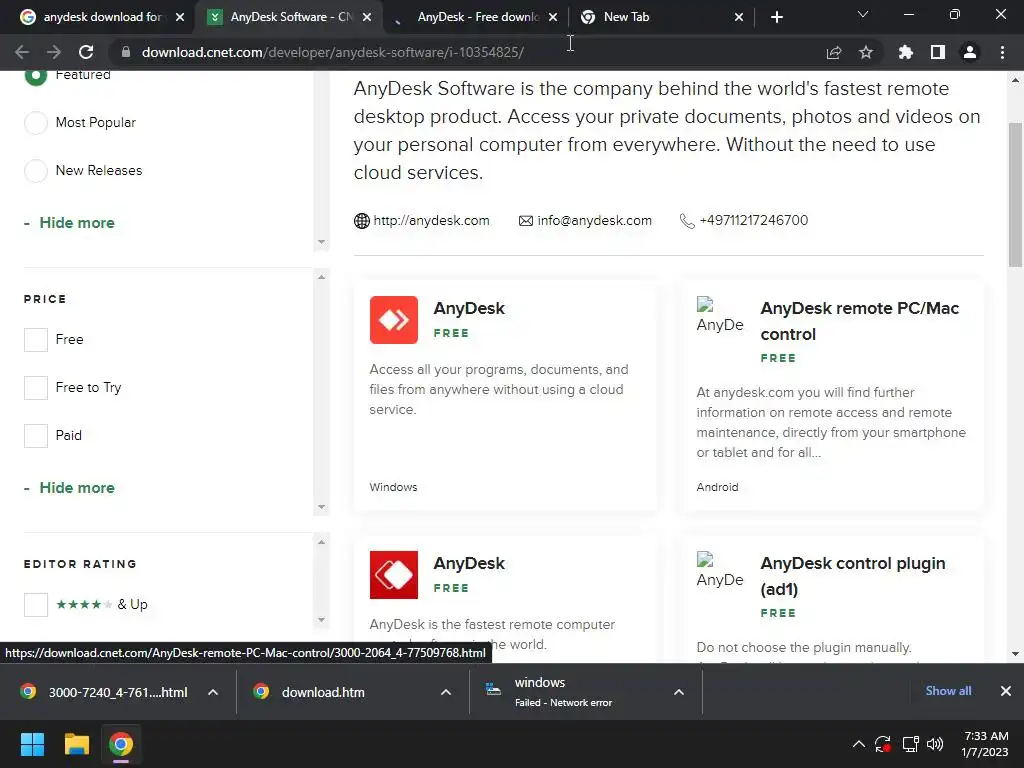The width and height of the screenshot is (1024, 768).
Task: Click the globe icon beside anydesk.com
Action: click(362, 221)
